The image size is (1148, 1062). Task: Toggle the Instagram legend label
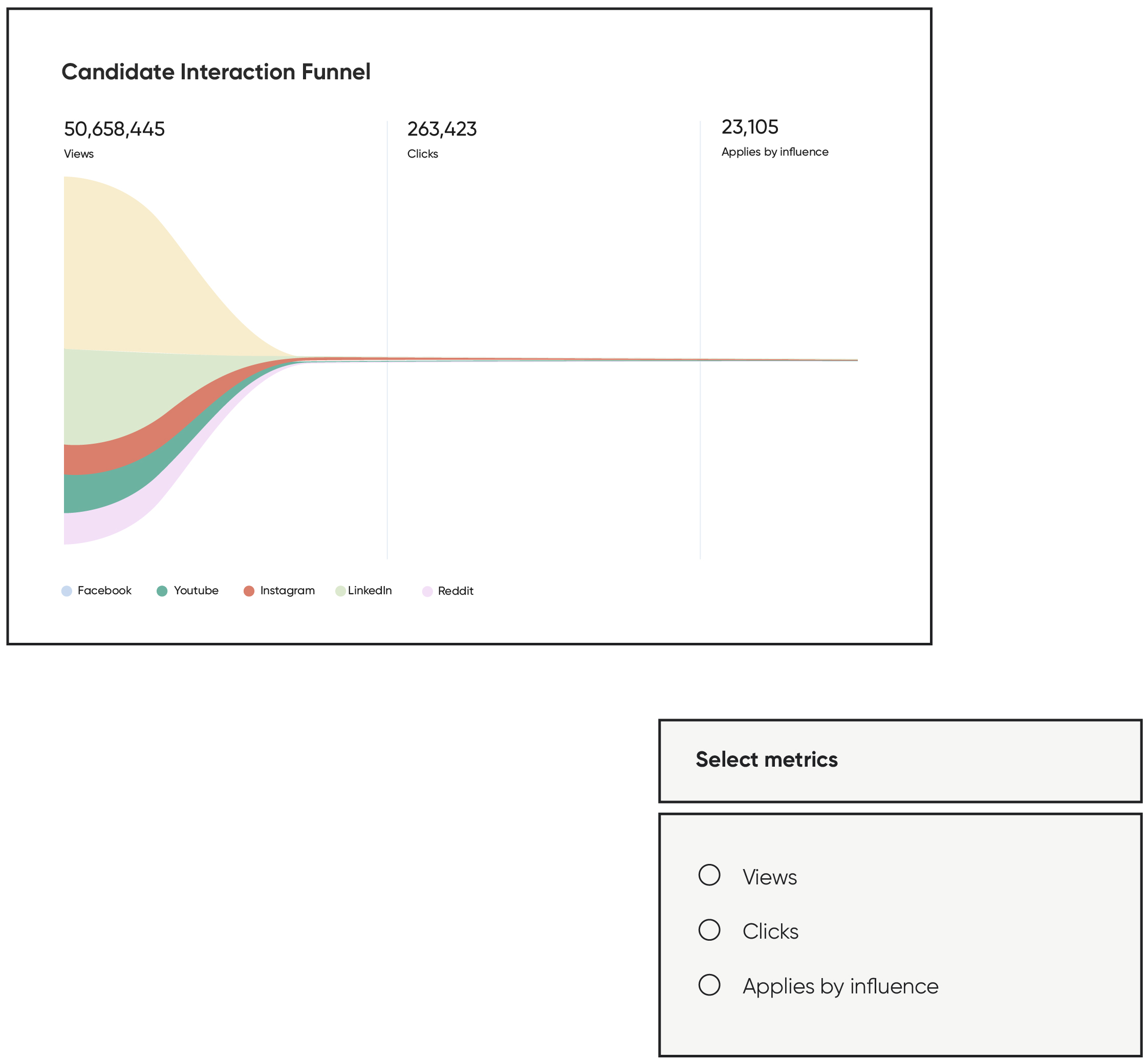[x=287, y=590]
